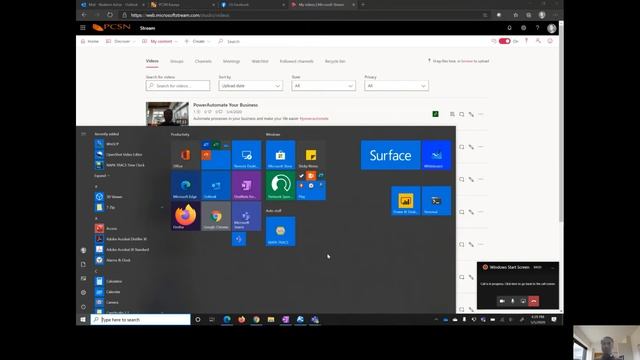Open the Office tile in Start menu
The height and width of the screenshot is (360, 640).
(186, 155)
